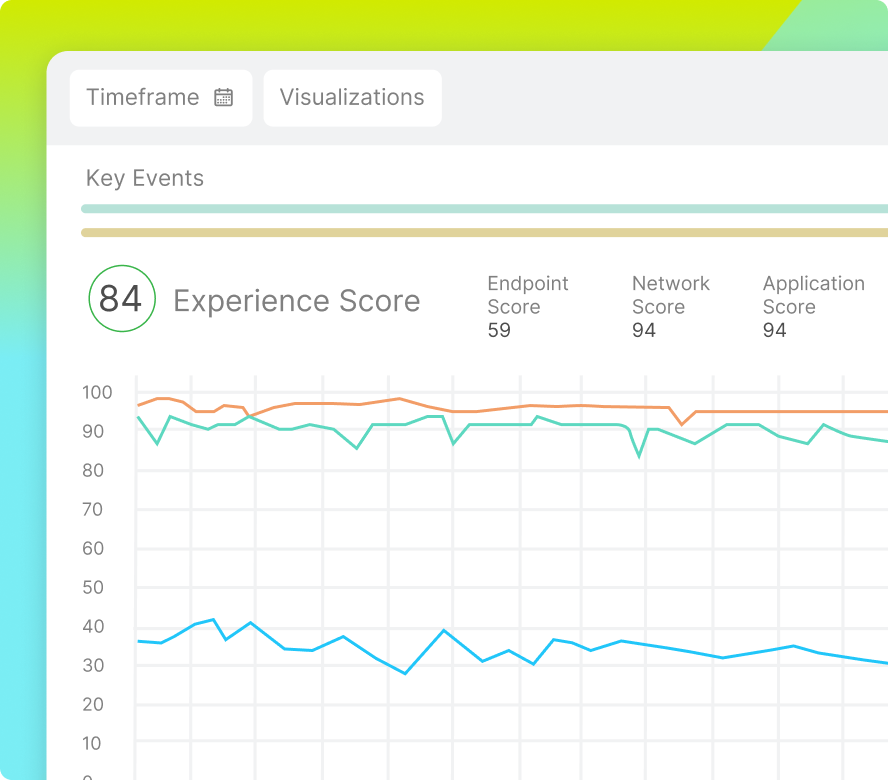Screen dimensions: 888x780
Task: Click the Application Score label
Action: (814, 295)
